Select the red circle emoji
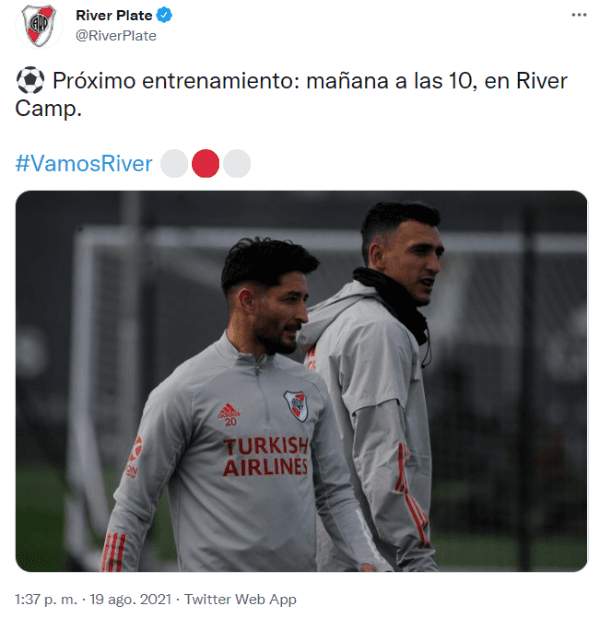The width and height of the screenshot is (600, 618). pos(205,164)
